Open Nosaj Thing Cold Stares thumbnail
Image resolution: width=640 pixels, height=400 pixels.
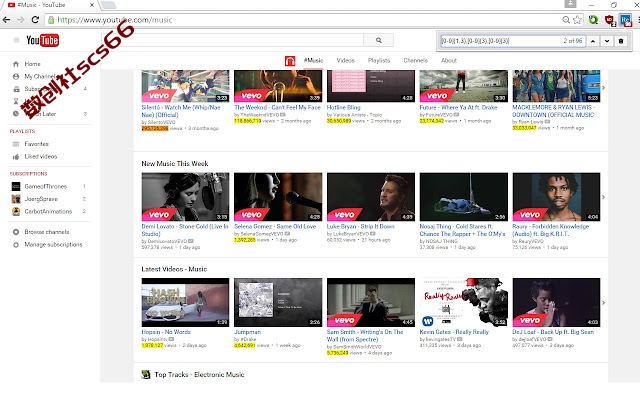pyautogui.click(x=464, y=197)
